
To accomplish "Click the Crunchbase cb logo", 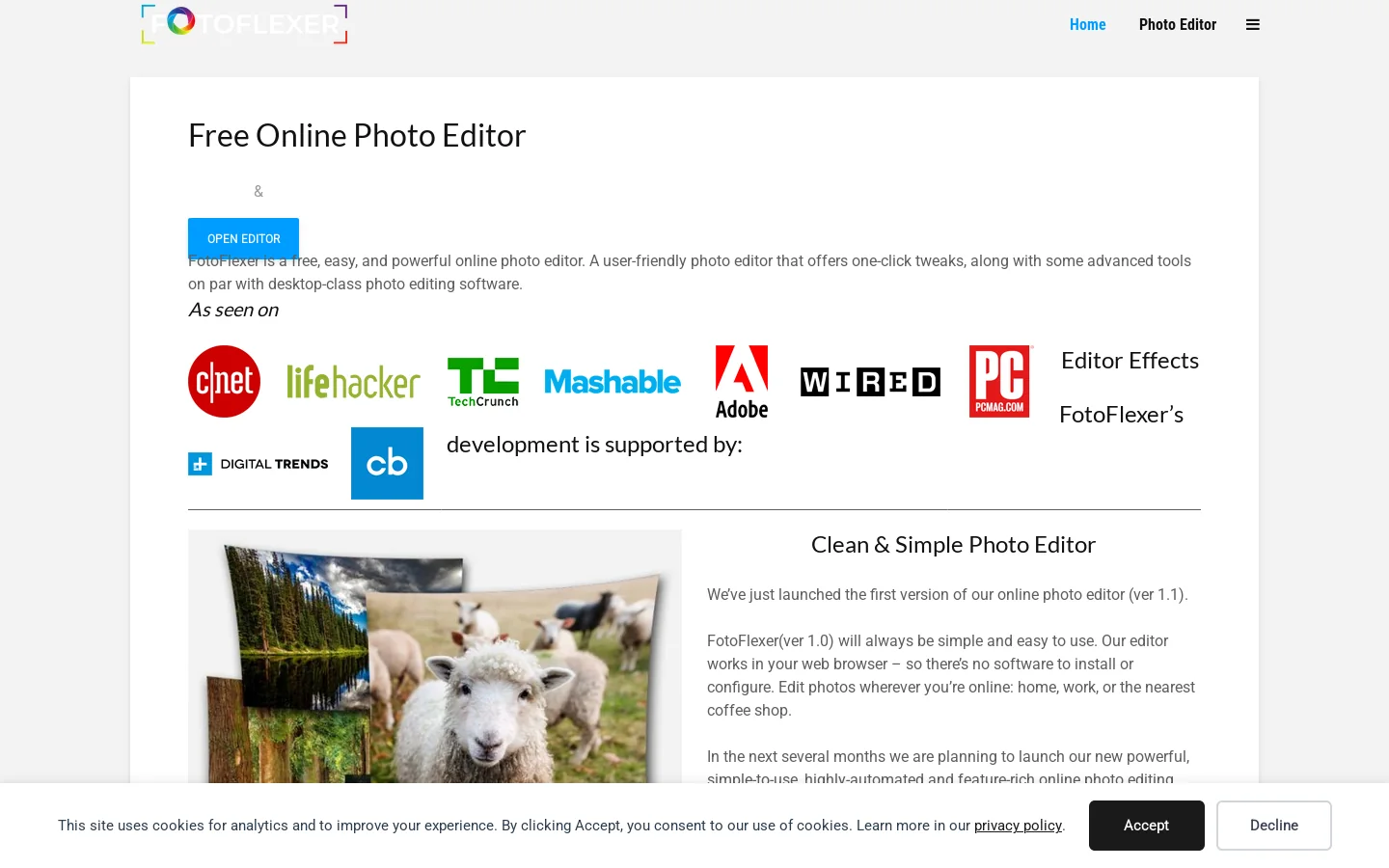I will pos(387,464).
